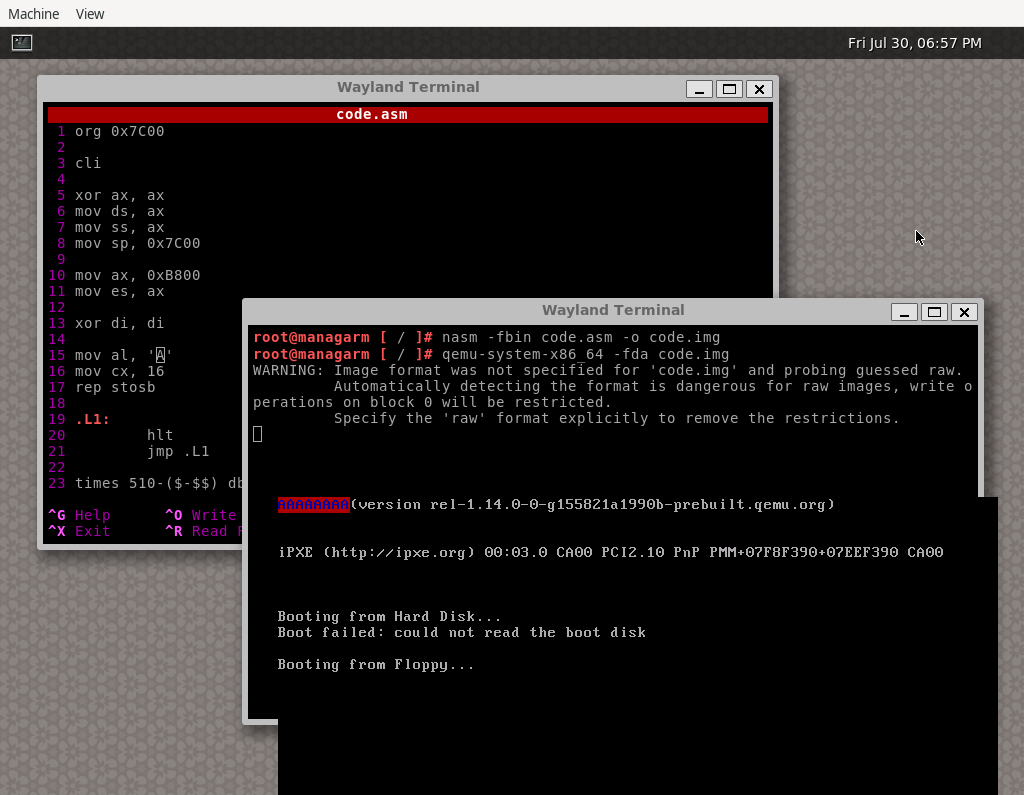Click the 'hlt' instruction line
The width and height of the screenshot is (1024, 795).
[160, 435]
